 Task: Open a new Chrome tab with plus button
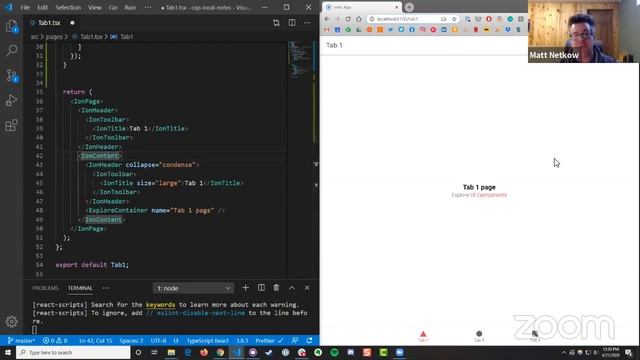pyautogui.click(x=409, y=7)
